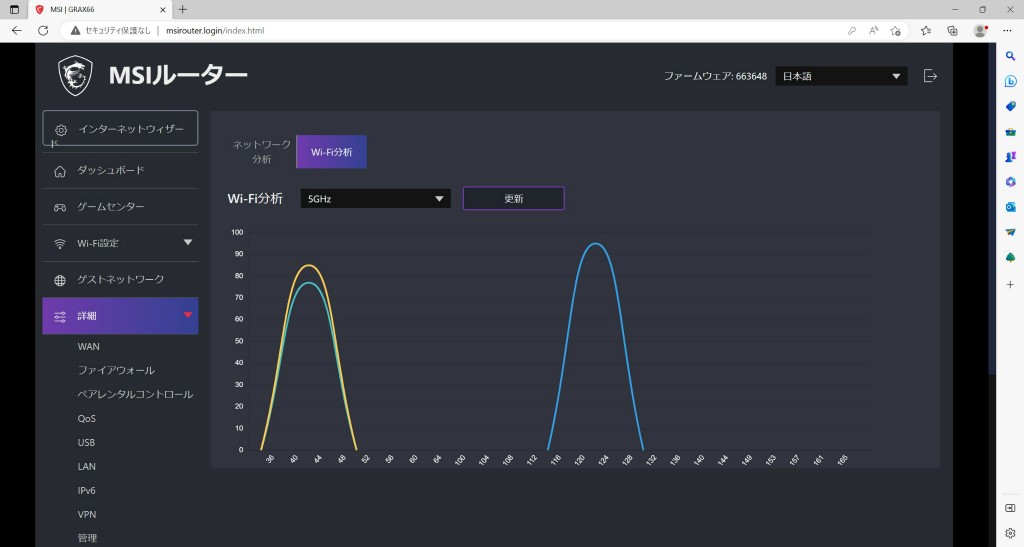Click the Wi-Fi設定 wireless icon
This screenshot has height=547, width=1024.
coord(60,244)
